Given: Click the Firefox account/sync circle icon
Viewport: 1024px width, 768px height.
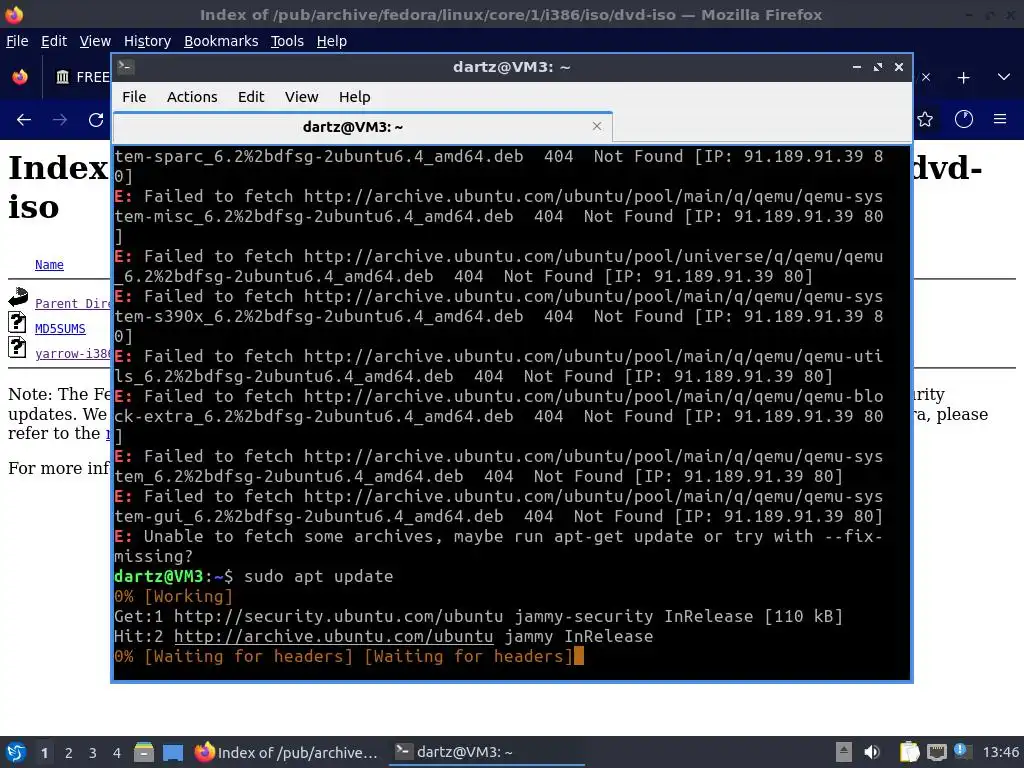Looking at the screenshot, I should (964, 120).
